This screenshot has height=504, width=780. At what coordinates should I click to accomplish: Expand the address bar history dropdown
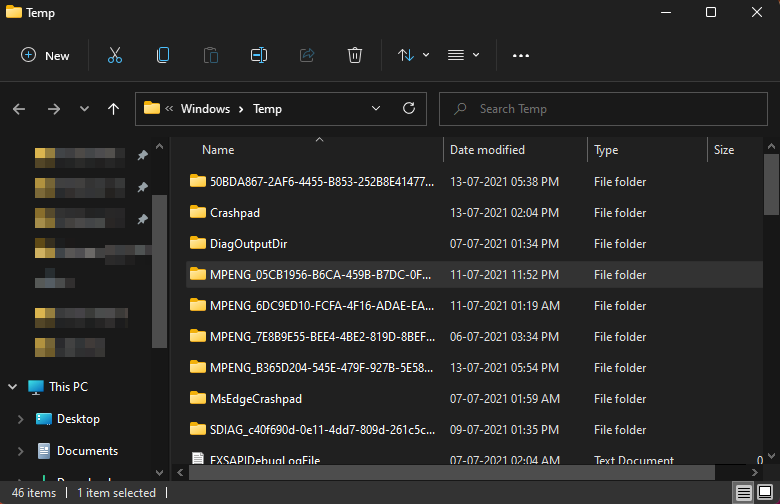coord(376,109)
